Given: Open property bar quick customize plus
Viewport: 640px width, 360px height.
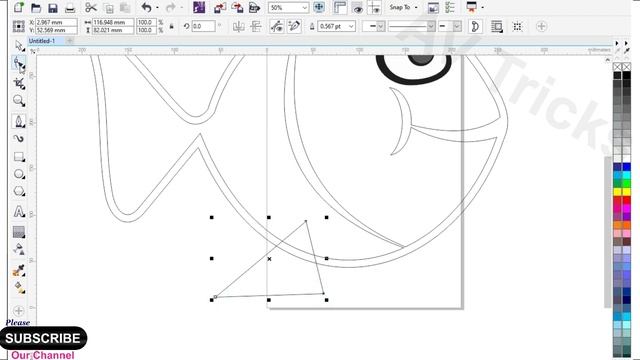Looking at the screenshot, I should pos(541,27).
